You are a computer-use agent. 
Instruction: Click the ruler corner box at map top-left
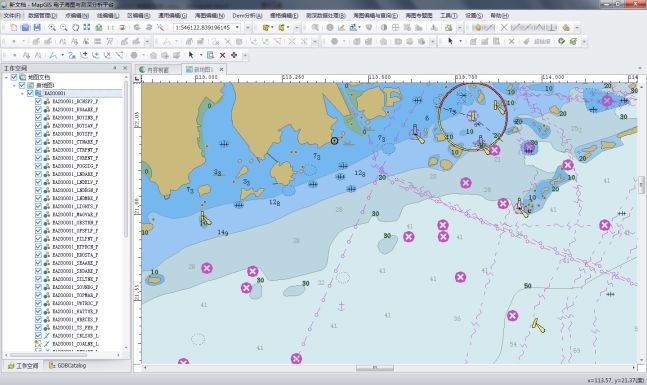click(x=137, y=79)
